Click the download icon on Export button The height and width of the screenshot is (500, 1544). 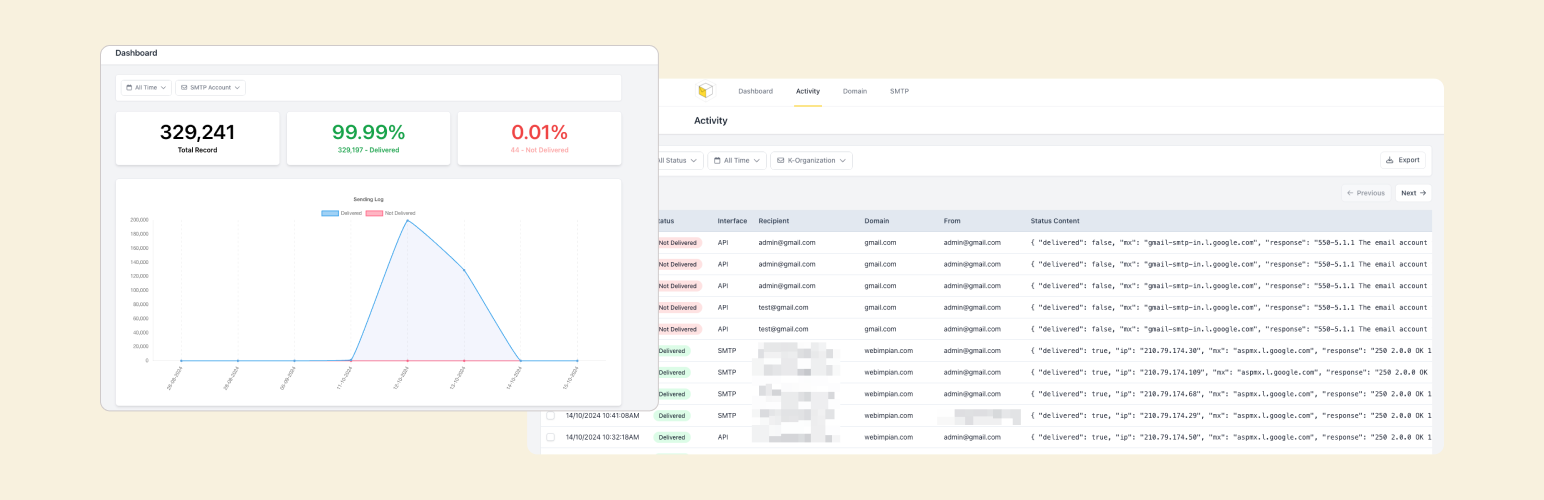click(1390, 160)
